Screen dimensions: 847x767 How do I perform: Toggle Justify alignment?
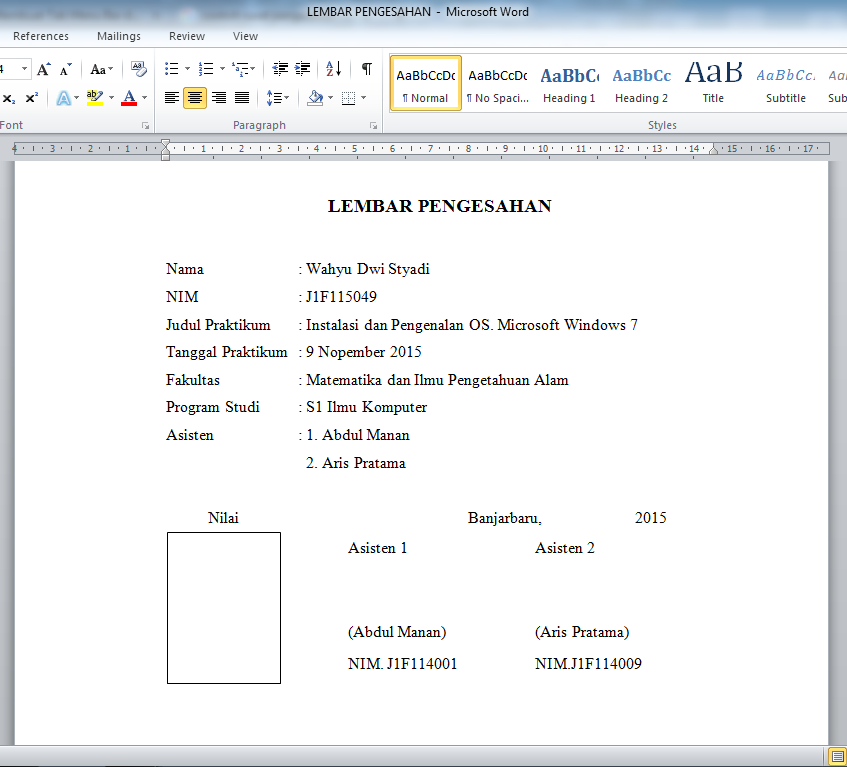pyautogui.click(x=241, y=98)
